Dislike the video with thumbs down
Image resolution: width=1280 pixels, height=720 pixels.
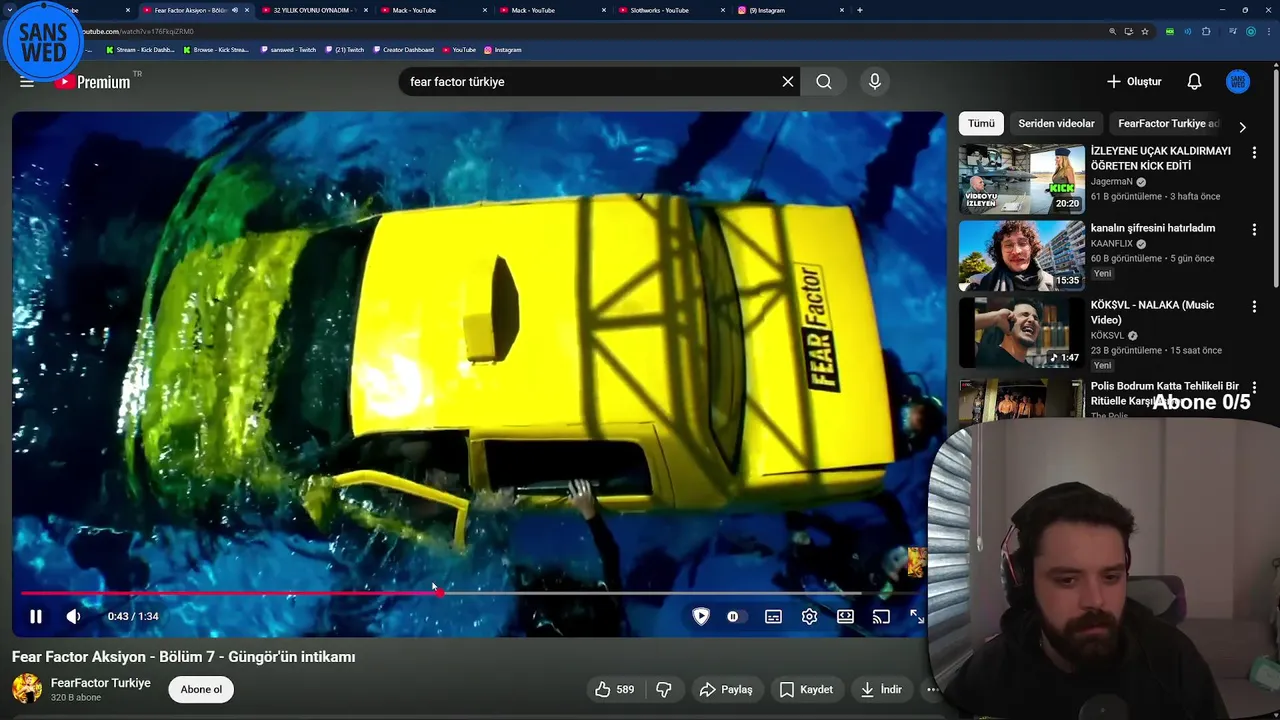(664, 689)
